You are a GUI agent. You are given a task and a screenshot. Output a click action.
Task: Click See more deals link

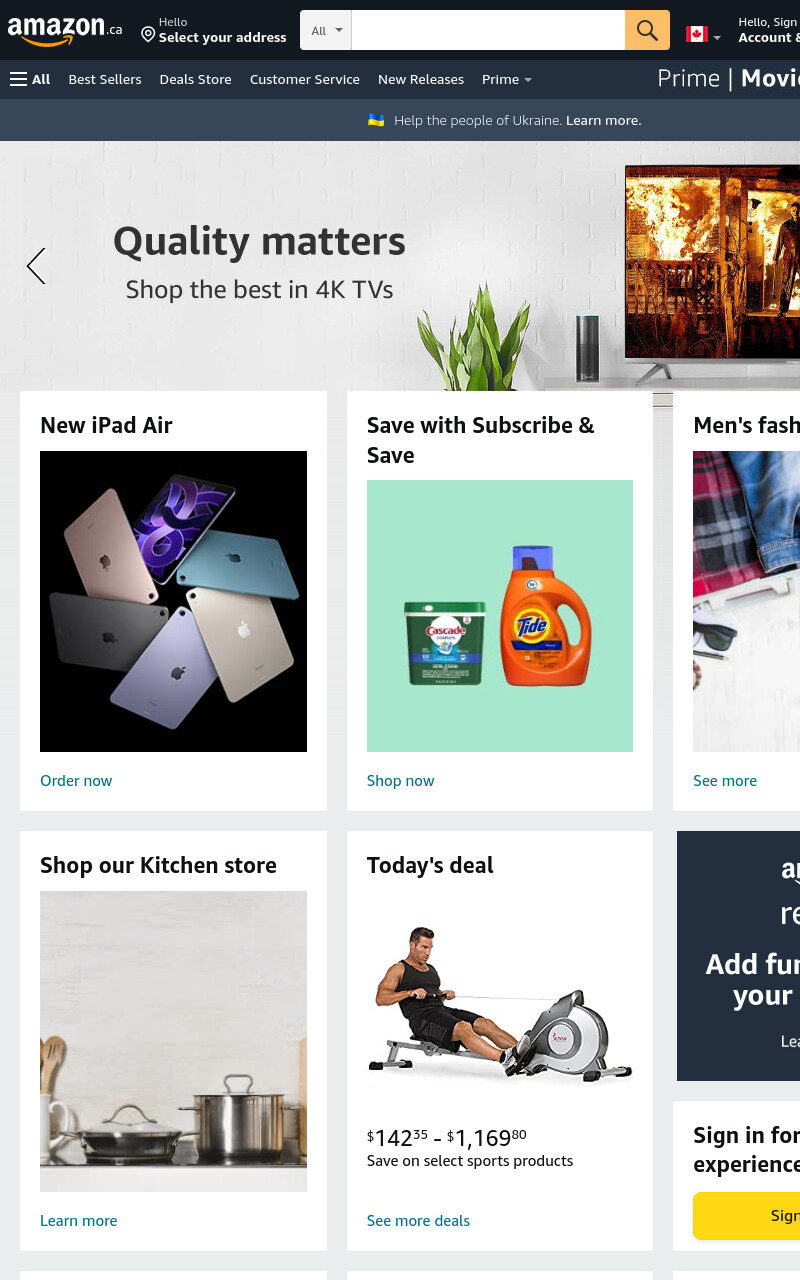418,1220
